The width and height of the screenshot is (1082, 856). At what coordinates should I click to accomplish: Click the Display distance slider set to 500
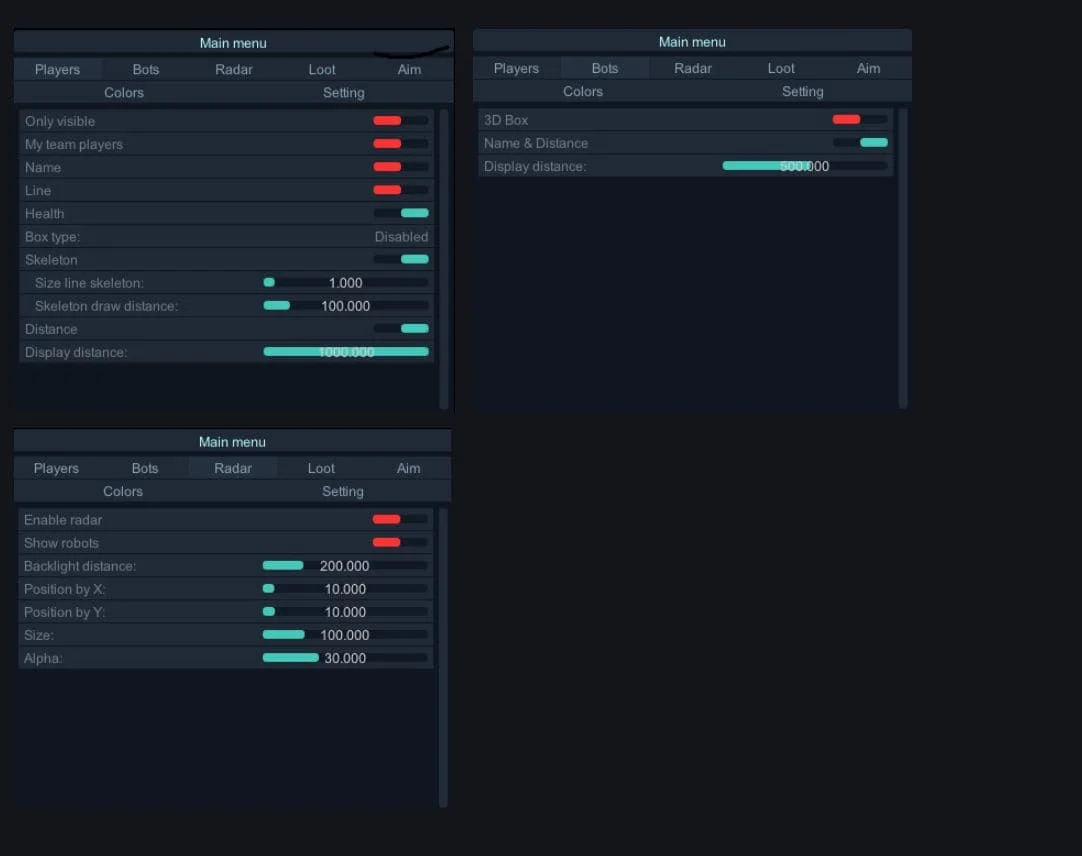tap(804, 166)
